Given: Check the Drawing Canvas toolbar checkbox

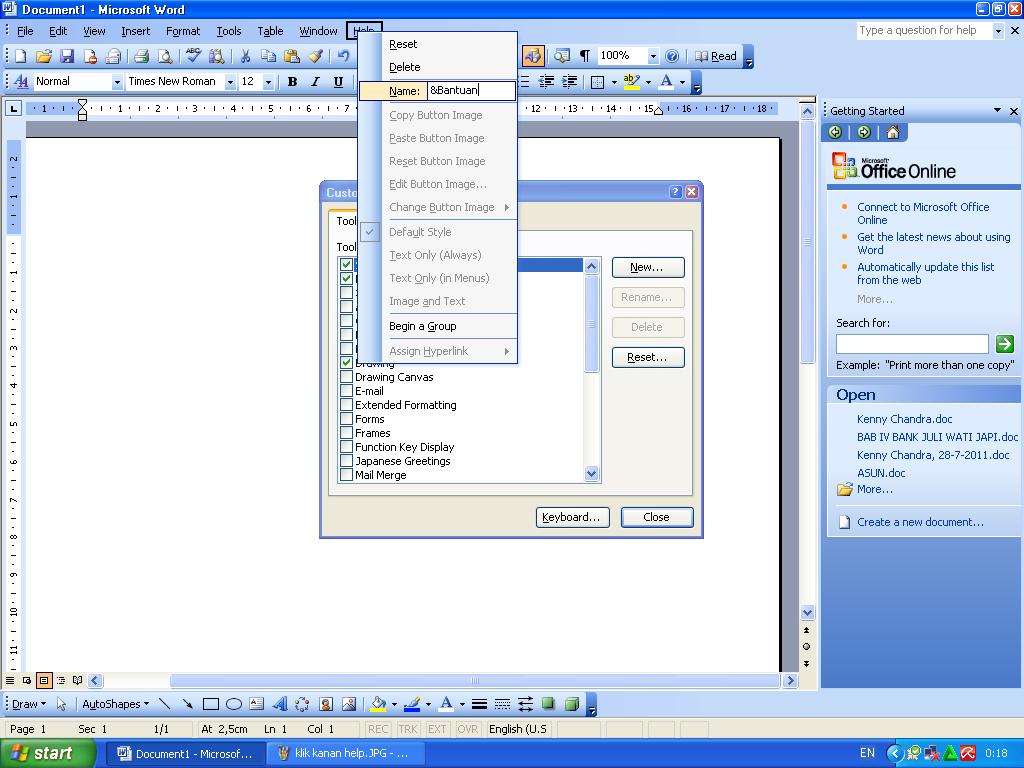Looking at the screenshot, I should coord(347,377).
